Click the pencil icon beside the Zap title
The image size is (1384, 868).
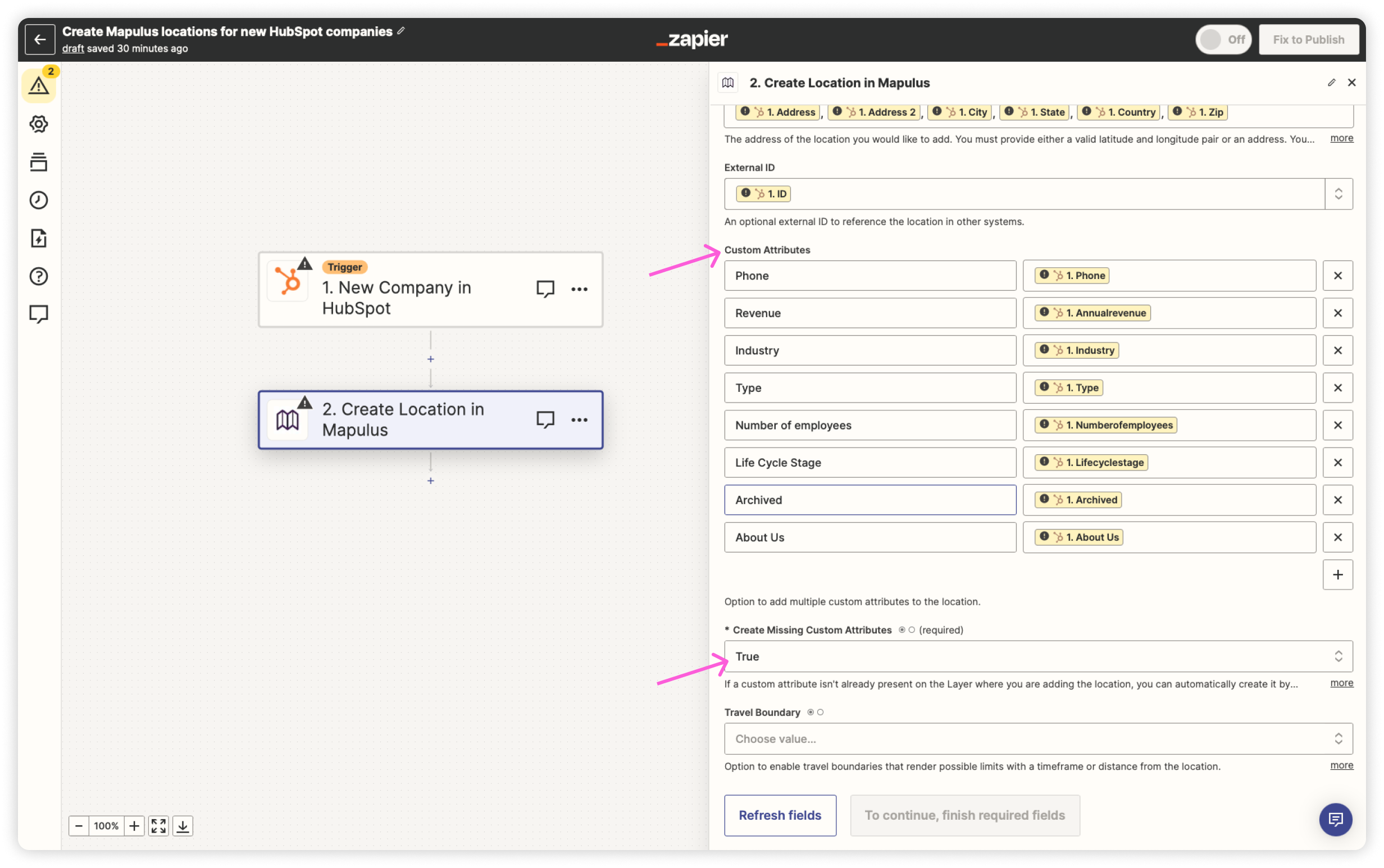401,30
